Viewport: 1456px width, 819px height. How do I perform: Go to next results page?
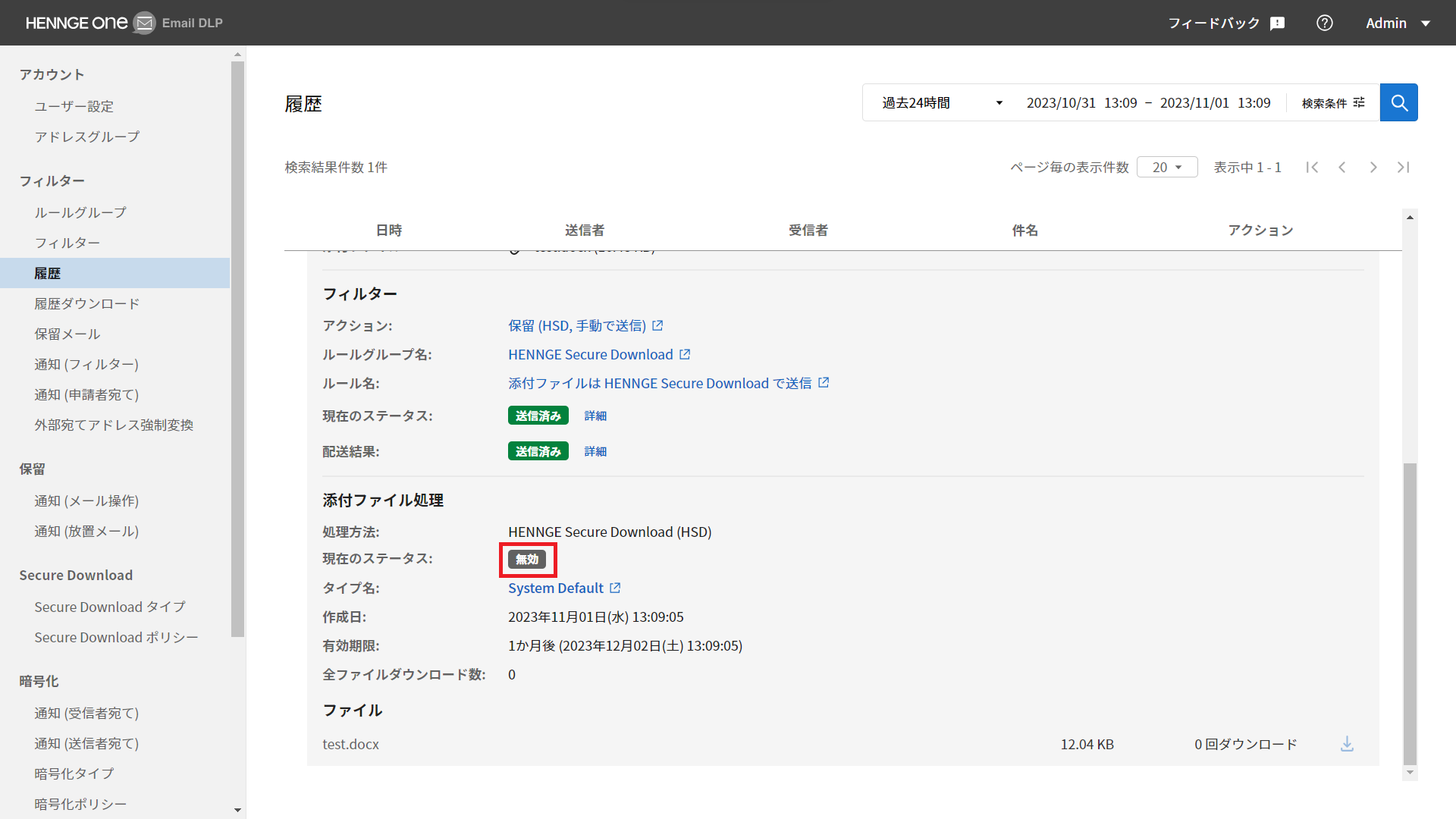[x=1373, y=167]
